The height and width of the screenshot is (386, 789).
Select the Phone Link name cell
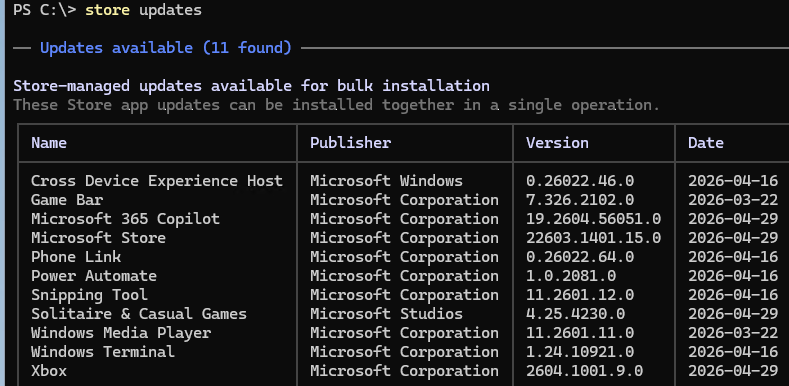coord(76,257)
